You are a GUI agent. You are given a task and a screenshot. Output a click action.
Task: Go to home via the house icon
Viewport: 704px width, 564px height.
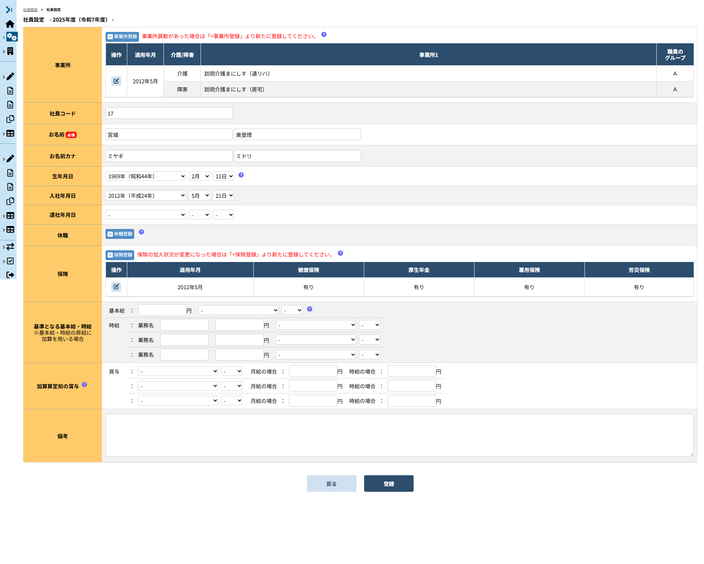[10, 24]
